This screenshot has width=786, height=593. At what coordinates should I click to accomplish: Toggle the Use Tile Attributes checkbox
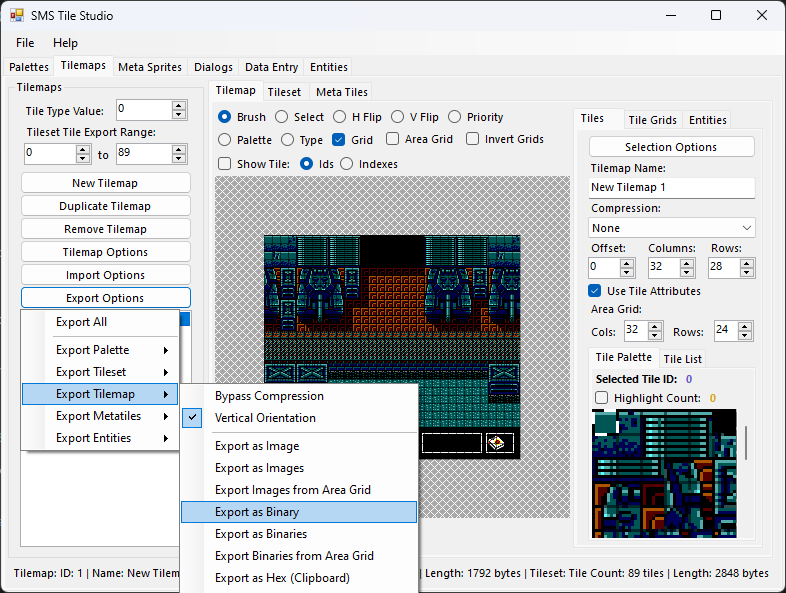coord(595,291)
